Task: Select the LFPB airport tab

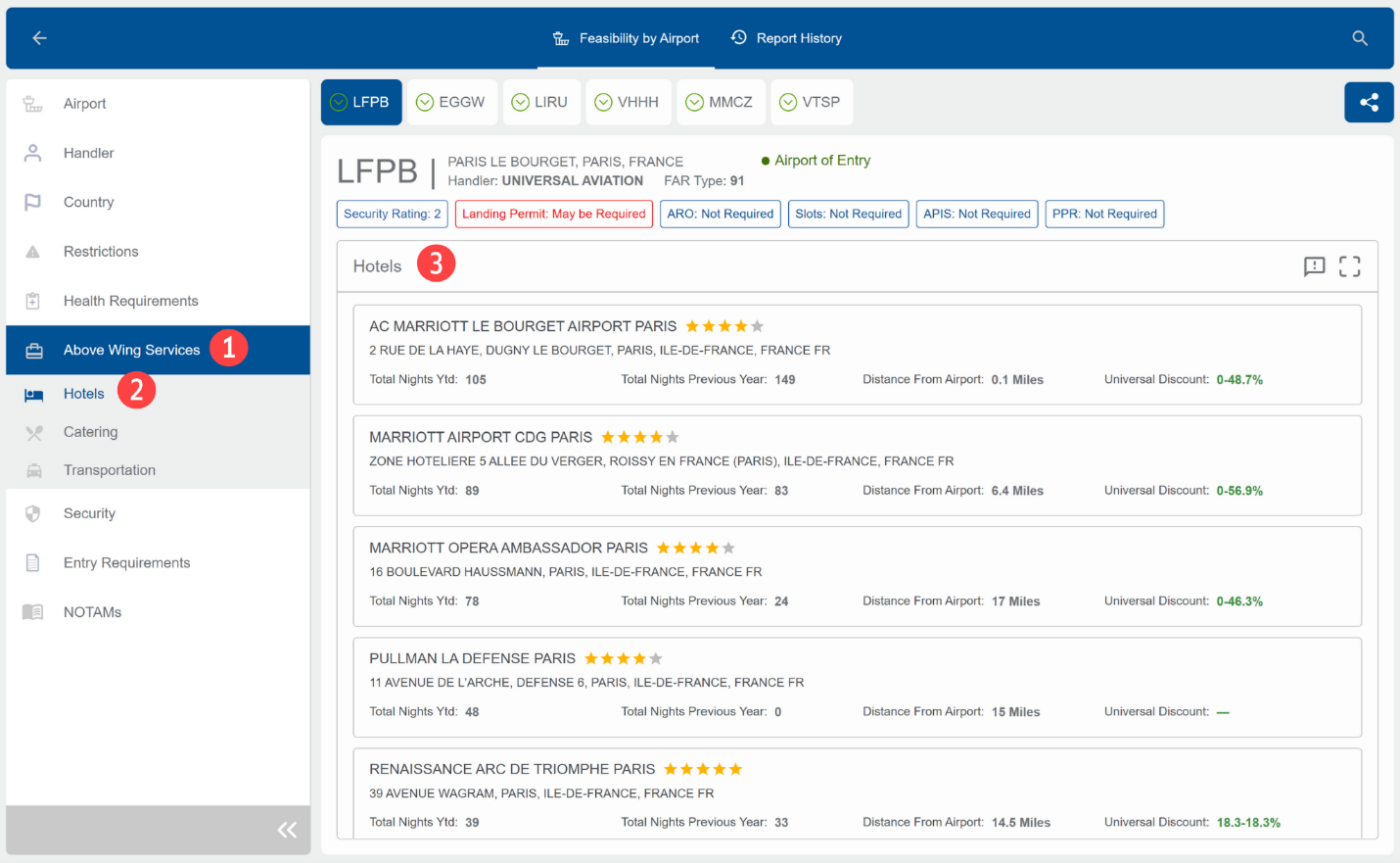Action: 361,102
